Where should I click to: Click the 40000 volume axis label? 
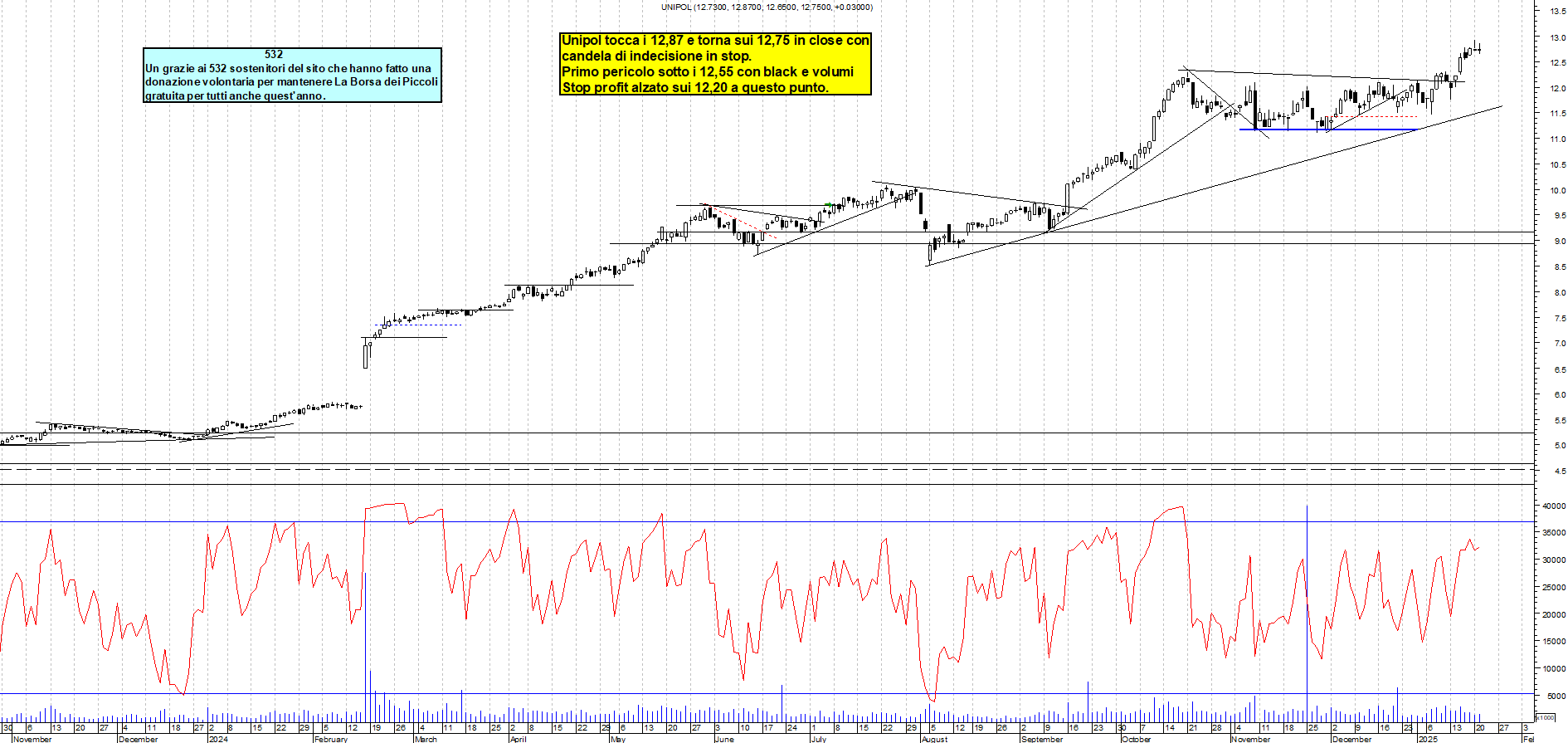point(1554,506)
